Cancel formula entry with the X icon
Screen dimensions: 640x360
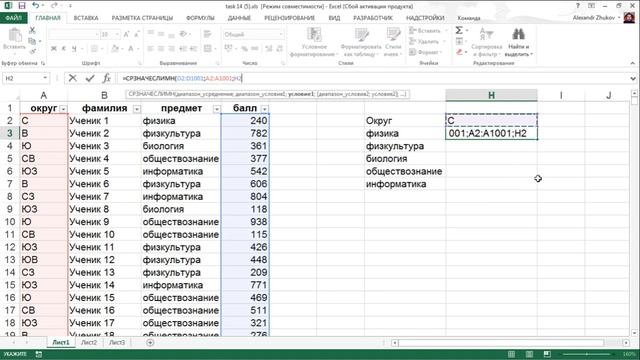tap(73, 78)
